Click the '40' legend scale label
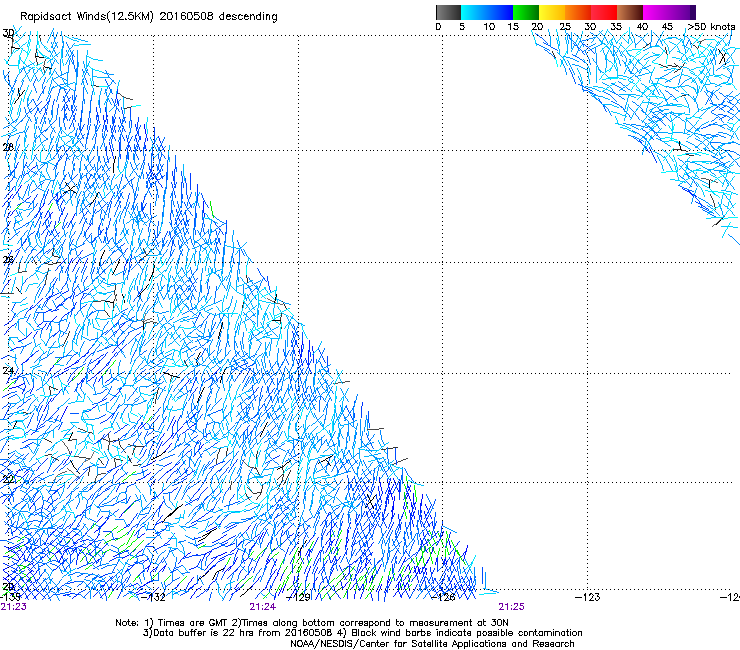740x650 pixels. [642, 27]
